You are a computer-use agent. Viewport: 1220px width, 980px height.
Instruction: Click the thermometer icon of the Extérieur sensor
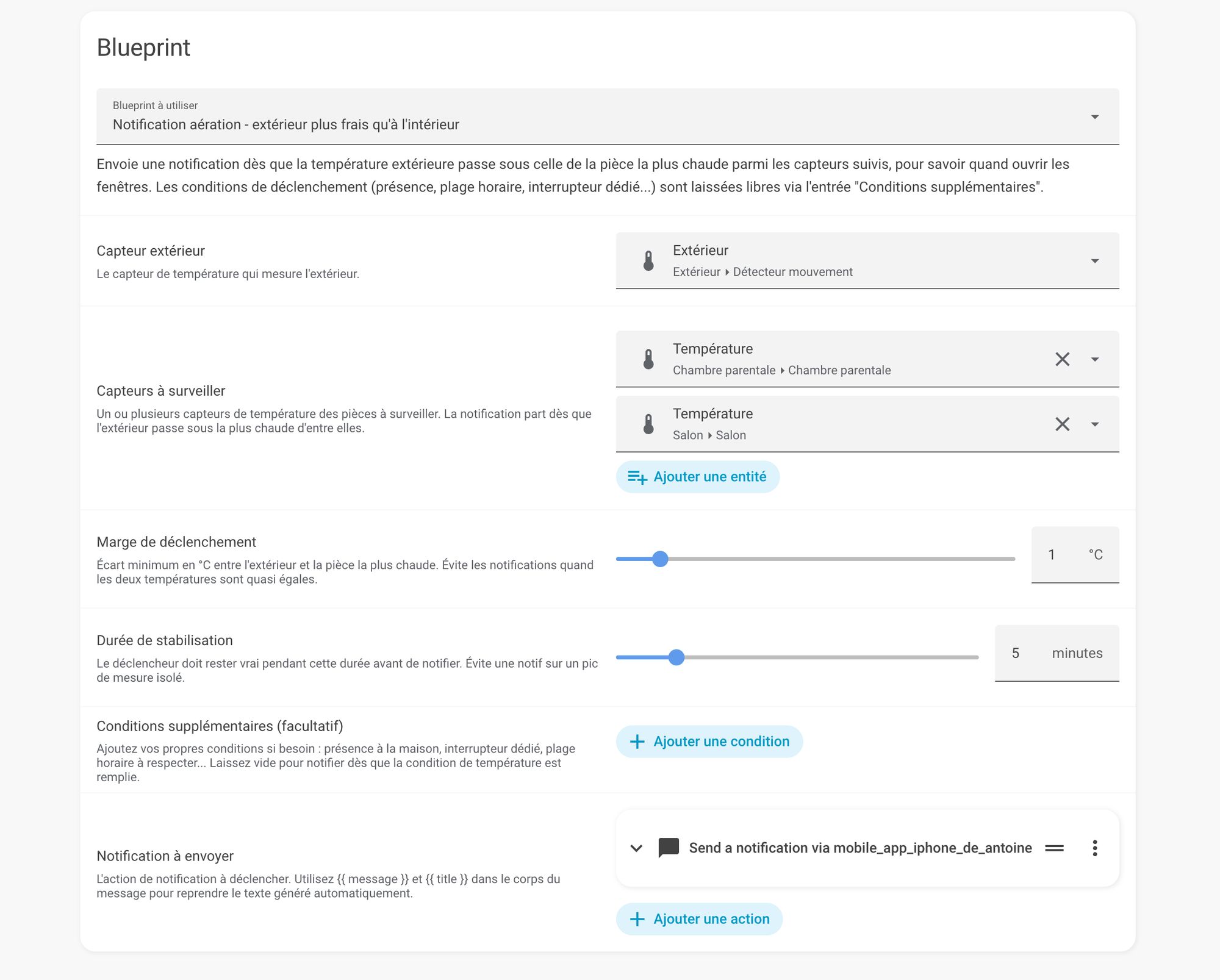click(648, 260)
